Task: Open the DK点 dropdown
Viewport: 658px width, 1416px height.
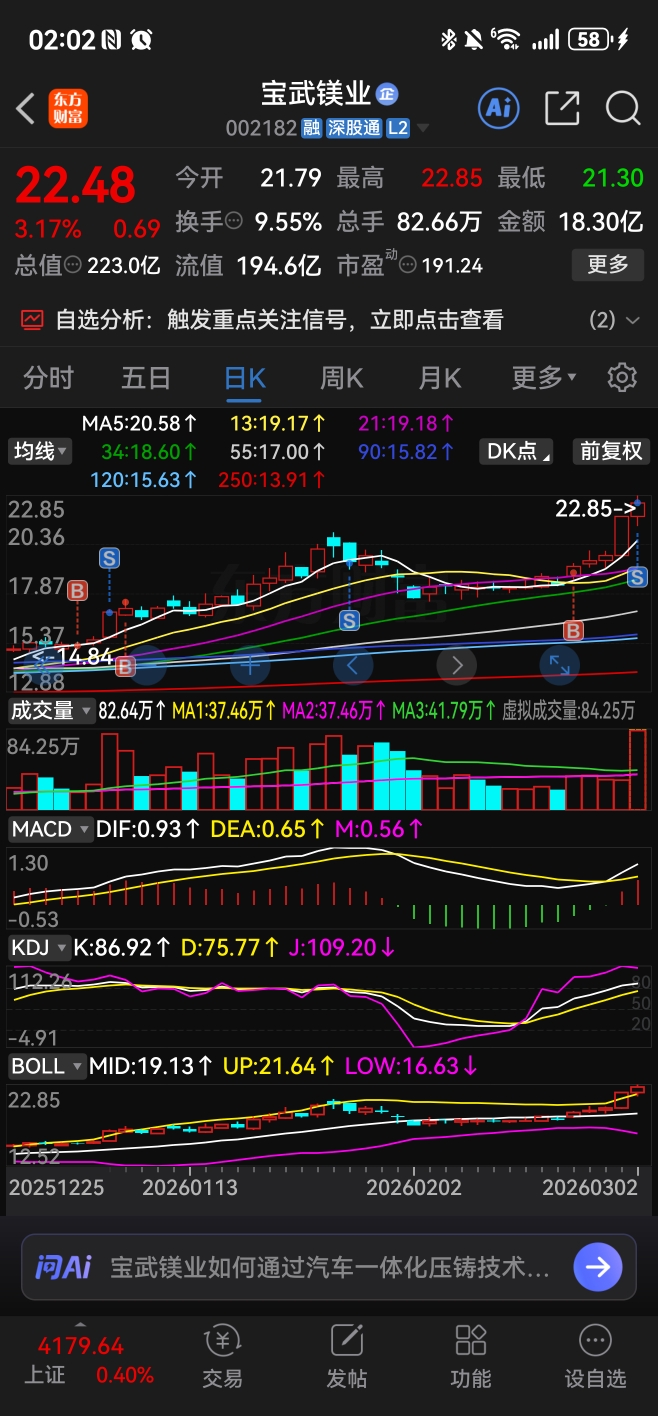Action: 516,451
